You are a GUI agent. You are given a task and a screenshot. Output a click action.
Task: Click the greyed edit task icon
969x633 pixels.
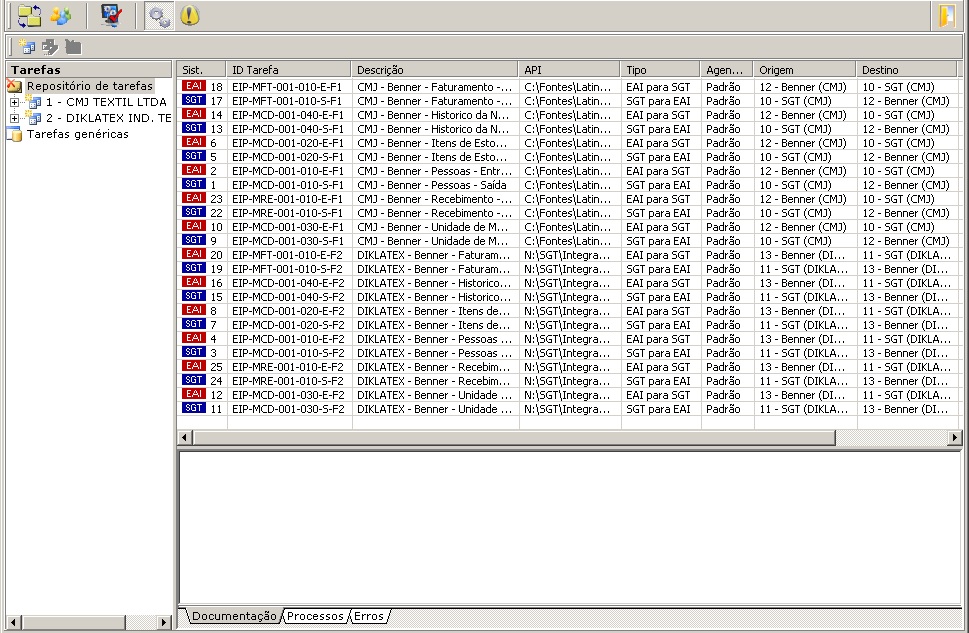[x=50, y=47]
